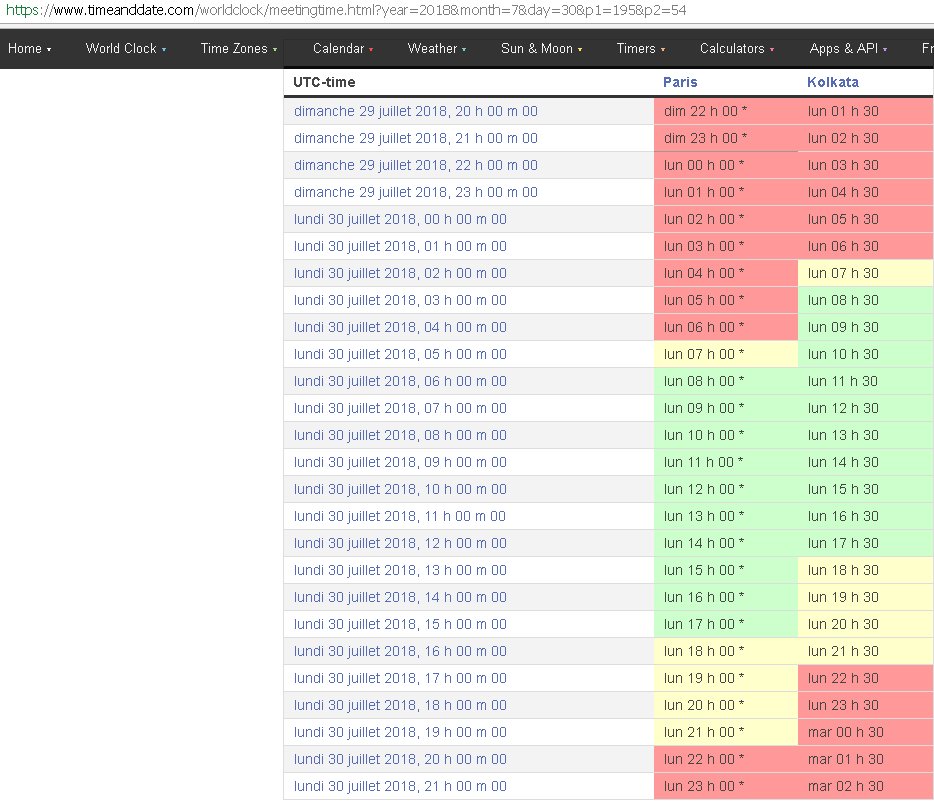Open link lundi 30 juillet 2018, 18 h 00
The height and width of the screenshot is (803, 934).
[x=400, y=705]
